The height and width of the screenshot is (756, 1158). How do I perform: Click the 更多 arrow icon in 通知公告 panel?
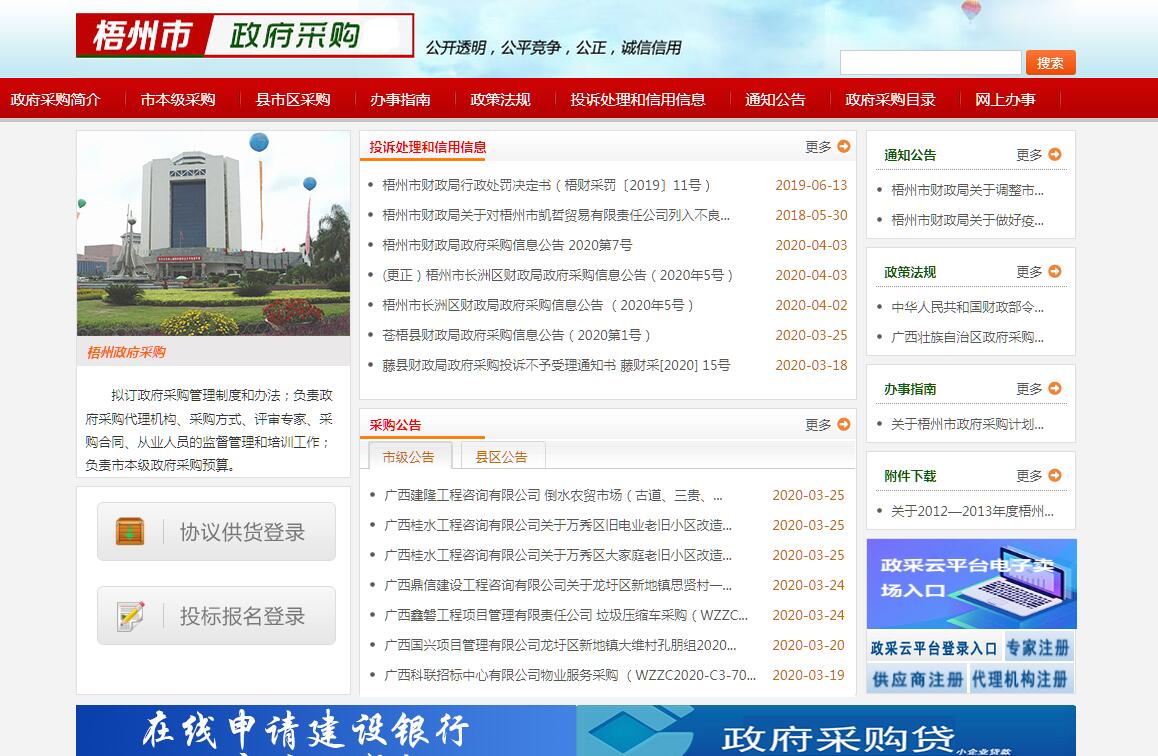(1055, 154)
